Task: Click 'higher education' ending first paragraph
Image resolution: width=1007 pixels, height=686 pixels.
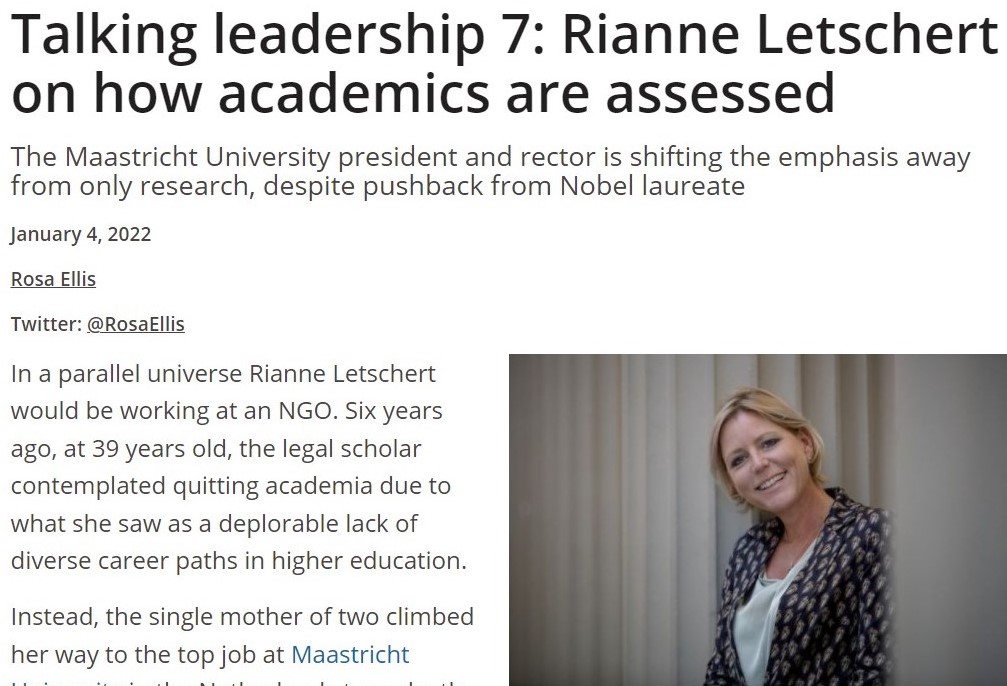Action: (368, 561)
